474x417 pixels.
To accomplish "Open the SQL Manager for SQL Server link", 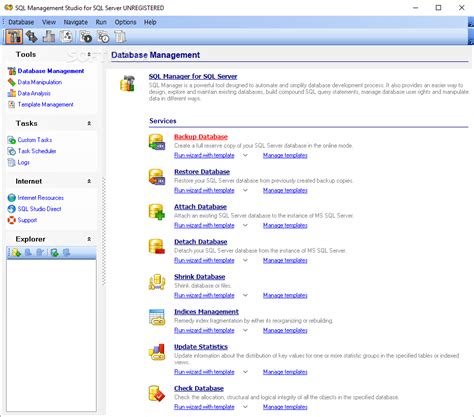I will click(x=193, y=77).
